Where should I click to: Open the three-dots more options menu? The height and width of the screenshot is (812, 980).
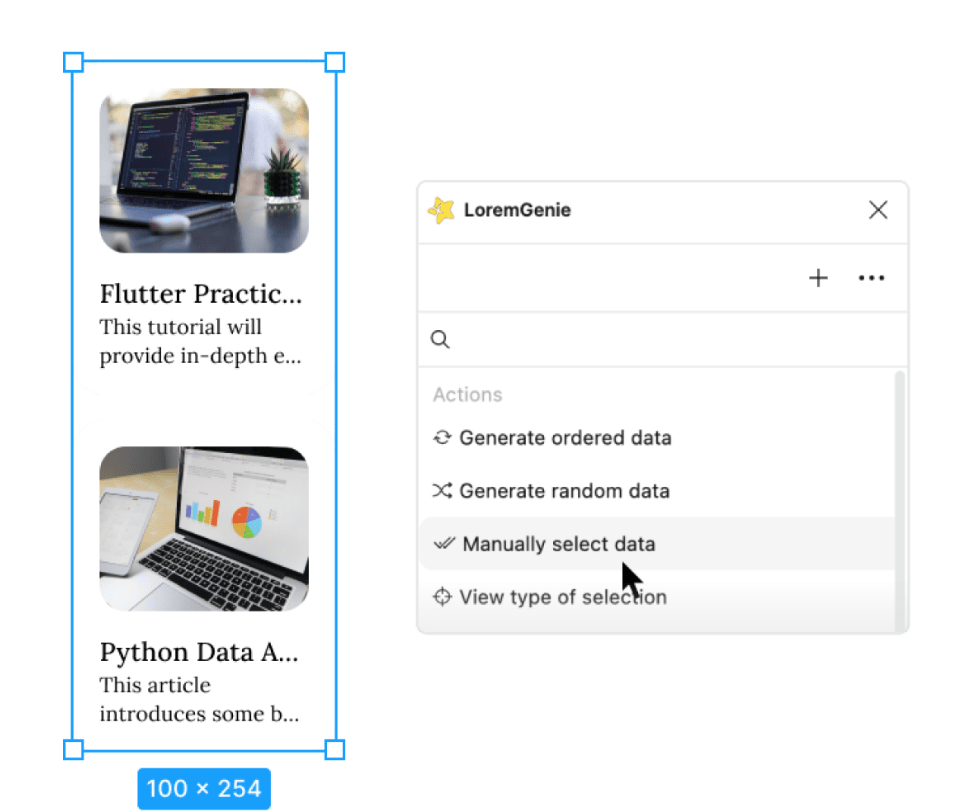click(x=871, y=278)
